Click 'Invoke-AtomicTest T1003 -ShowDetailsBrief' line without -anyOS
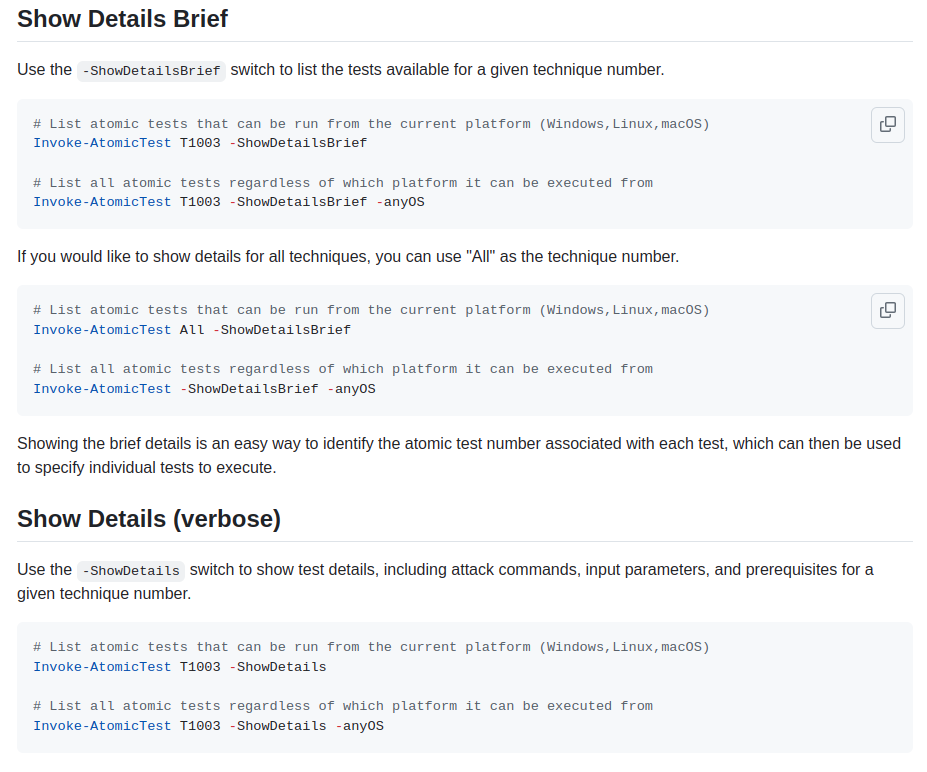The image size is (927, 772). point(200,143)
